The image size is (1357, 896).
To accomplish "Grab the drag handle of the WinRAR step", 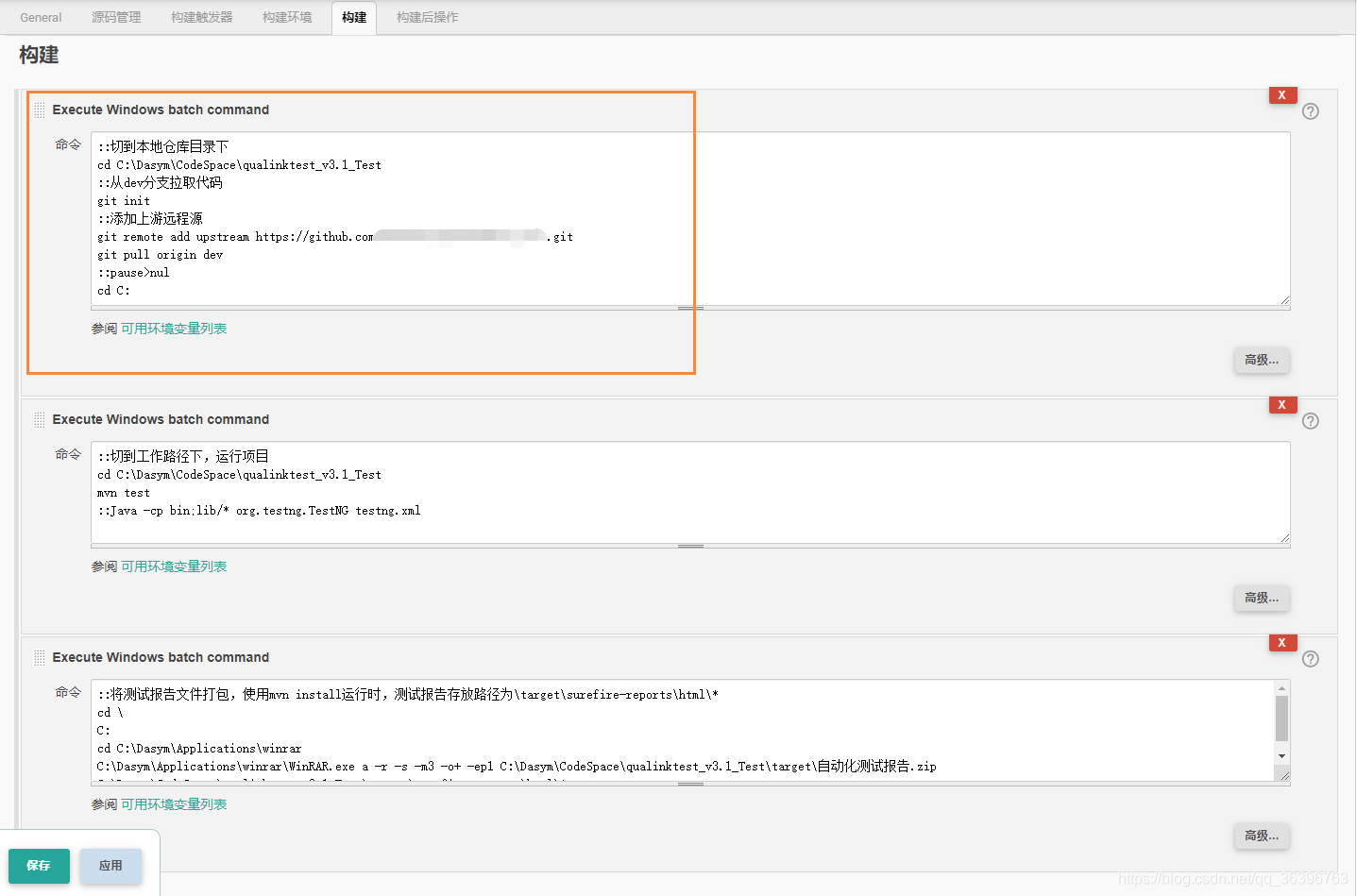I will (x=39, y=658).
